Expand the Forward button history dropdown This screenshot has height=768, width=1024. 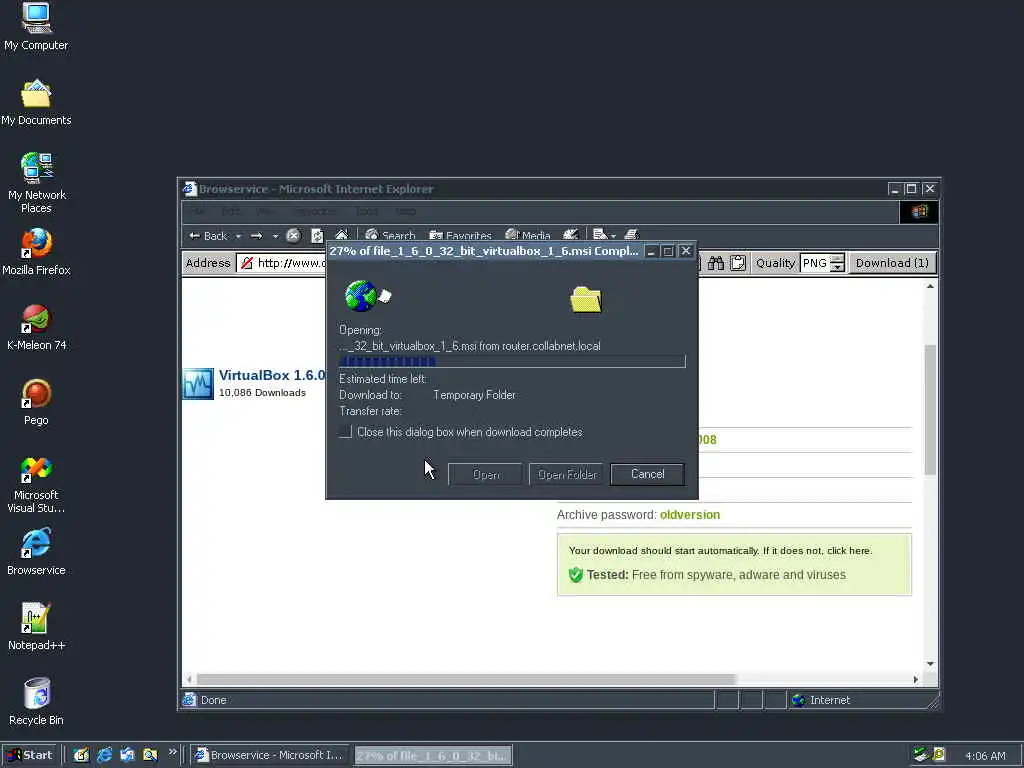click(275, 236)
